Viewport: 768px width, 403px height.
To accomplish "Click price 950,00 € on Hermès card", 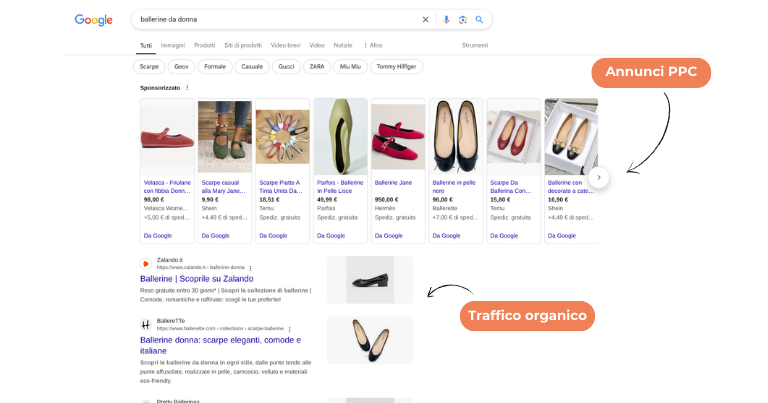I will pos(386,200).
